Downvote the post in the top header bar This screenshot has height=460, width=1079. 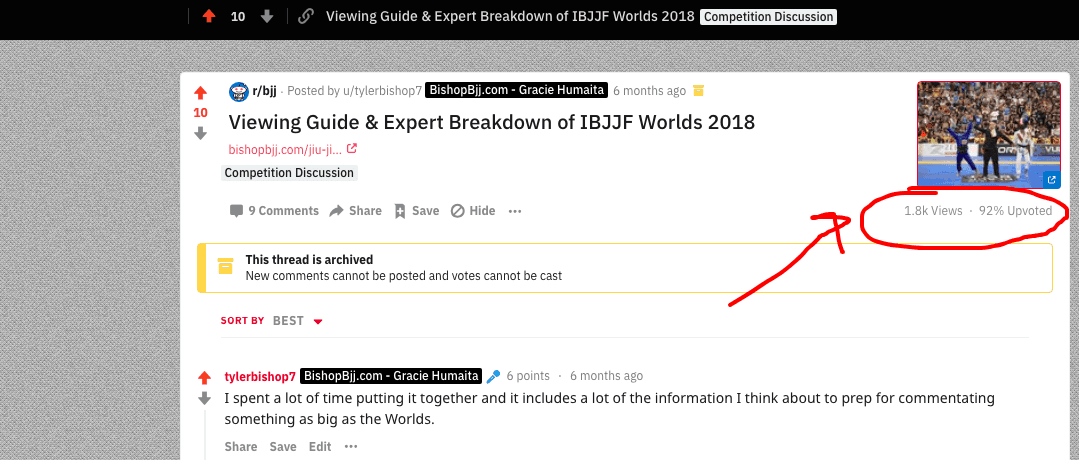267,16
